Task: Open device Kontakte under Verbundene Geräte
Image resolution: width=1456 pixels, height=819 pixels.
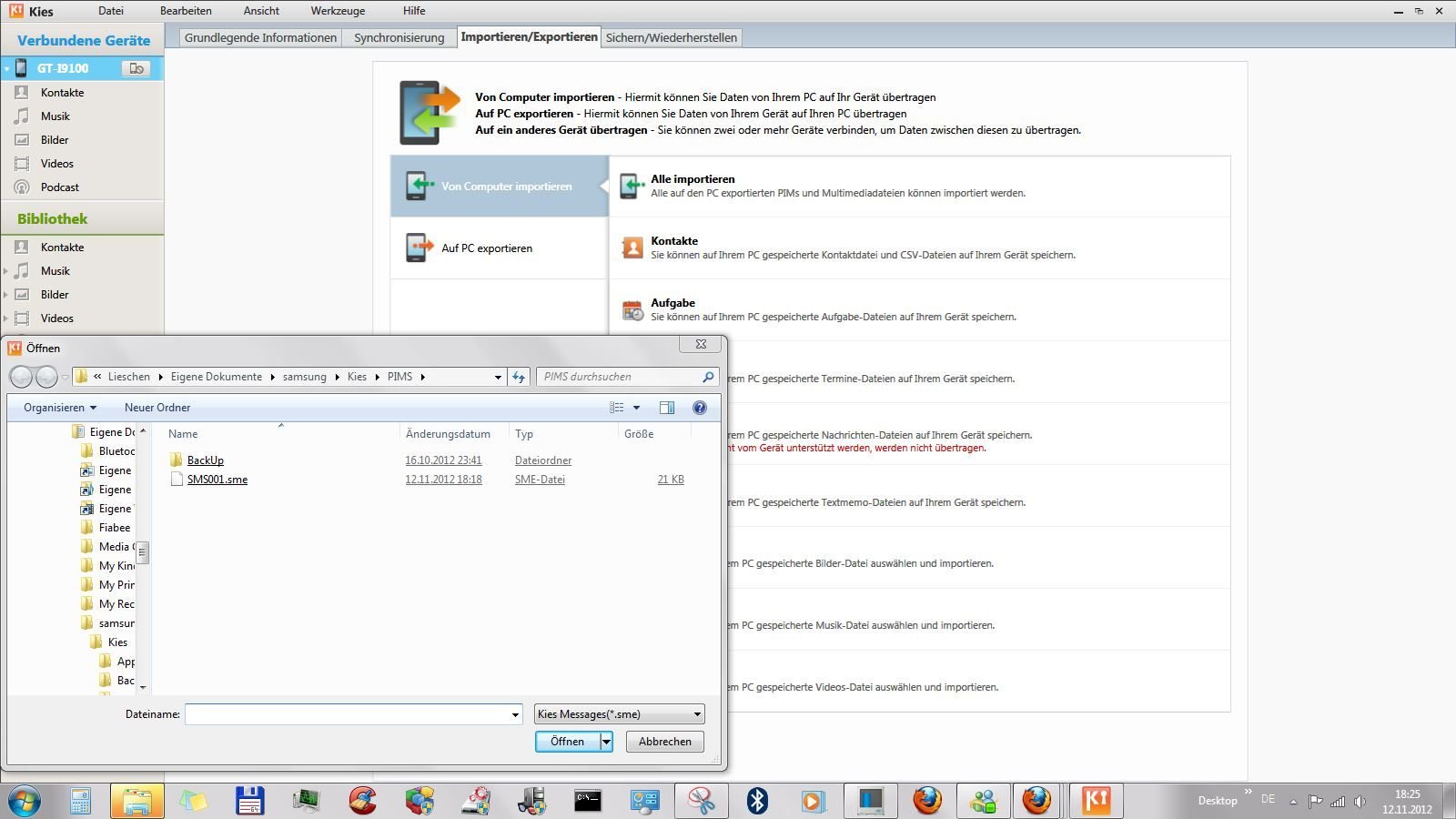Action: click(x=62, y=92)
